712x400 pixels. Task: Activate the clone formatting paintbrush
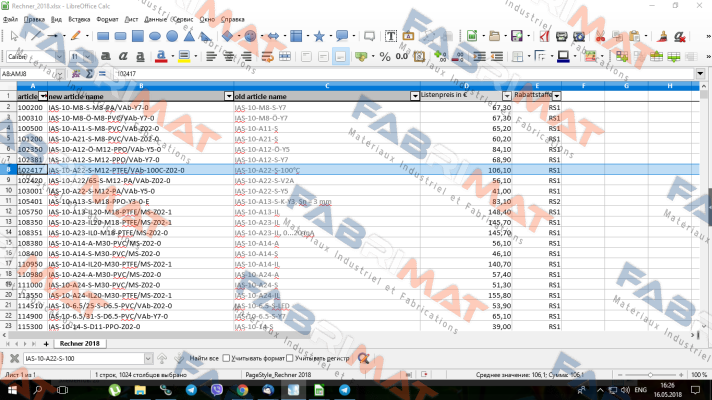click(x=663, y=36)
